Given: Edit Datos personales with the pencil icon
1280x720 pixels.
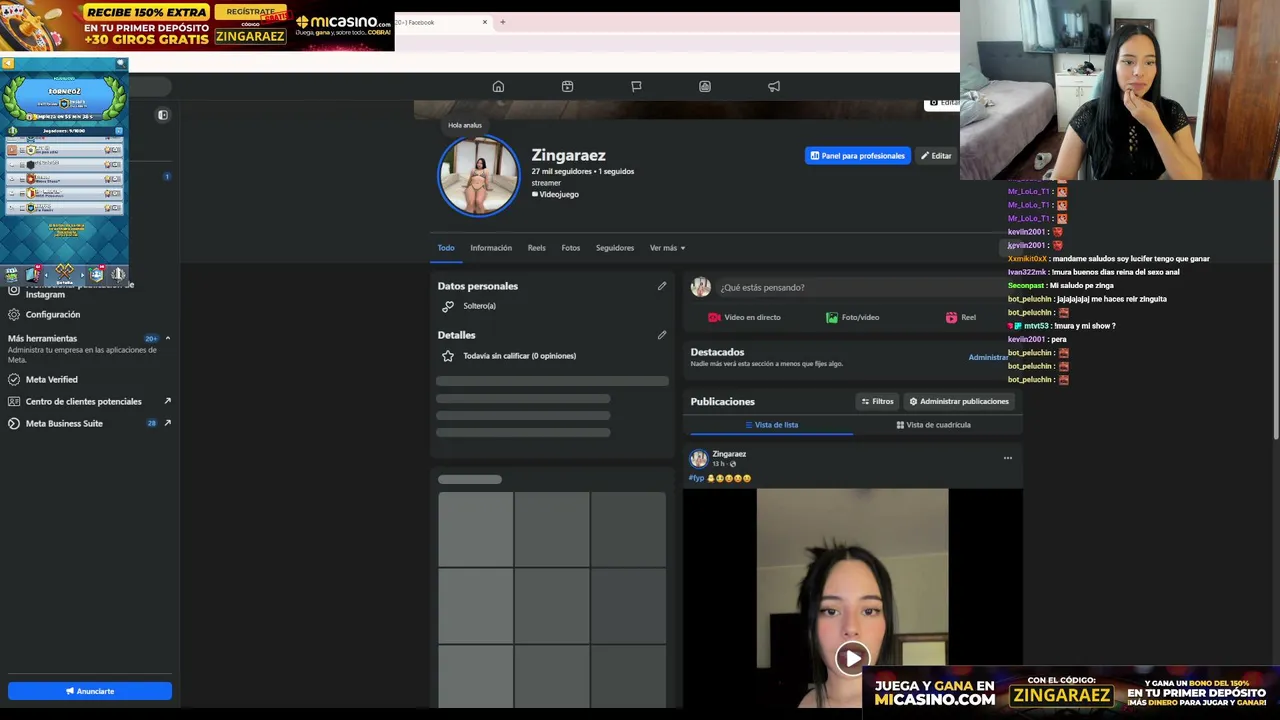Looking at the screenshot, I should [x=662, y=287].
